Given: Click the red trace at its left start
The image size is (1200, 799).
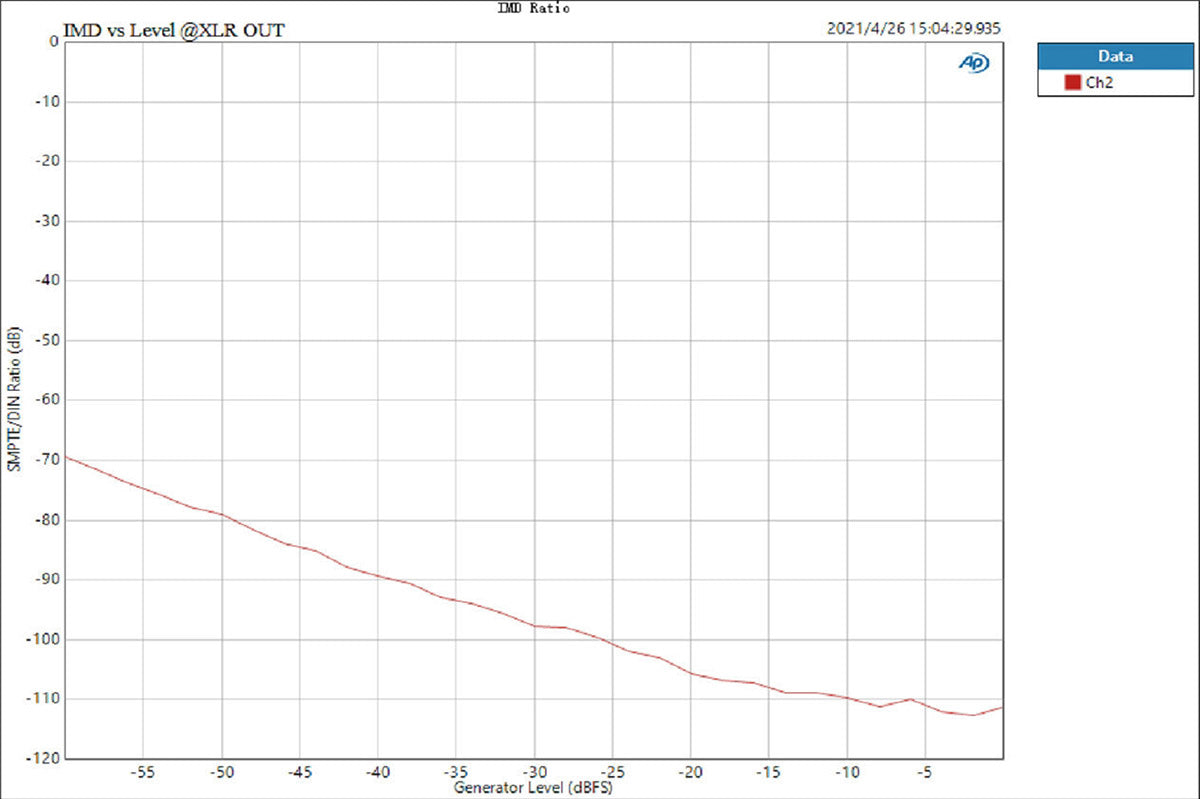Looking at the screenshot, I should (66, 457).
